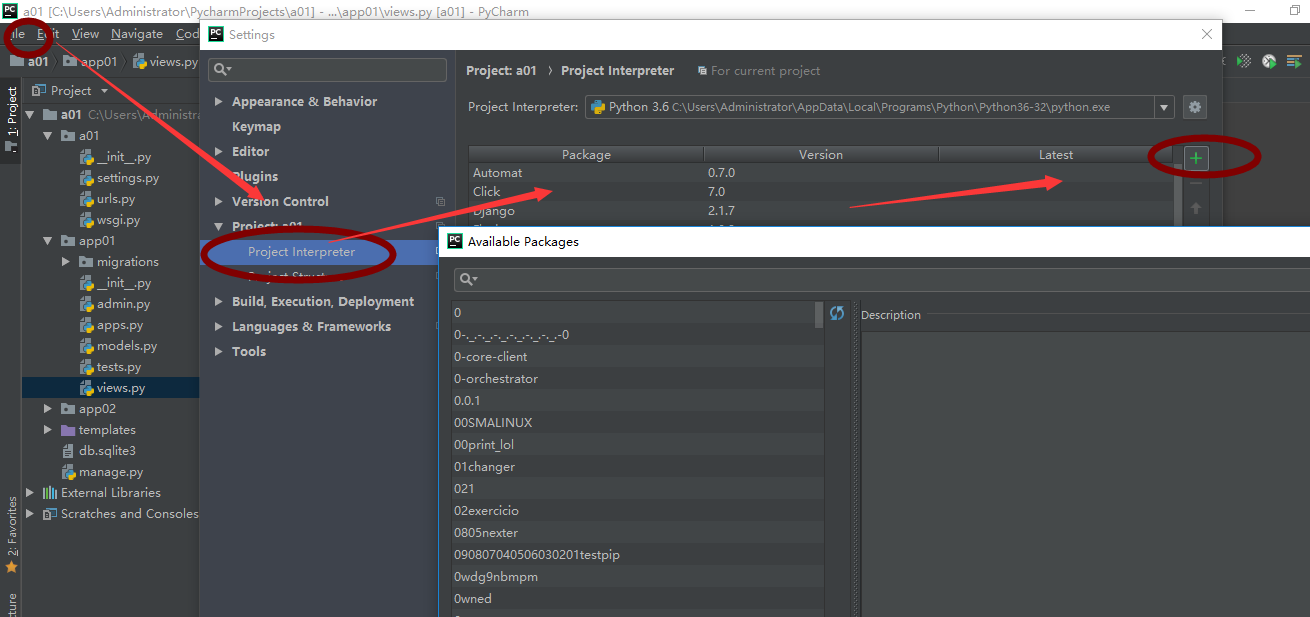Image resolution: width=1310 pixels, height=617 pixels.
Task: Select db.sqlite3 in the project tree
Action: 98,451
